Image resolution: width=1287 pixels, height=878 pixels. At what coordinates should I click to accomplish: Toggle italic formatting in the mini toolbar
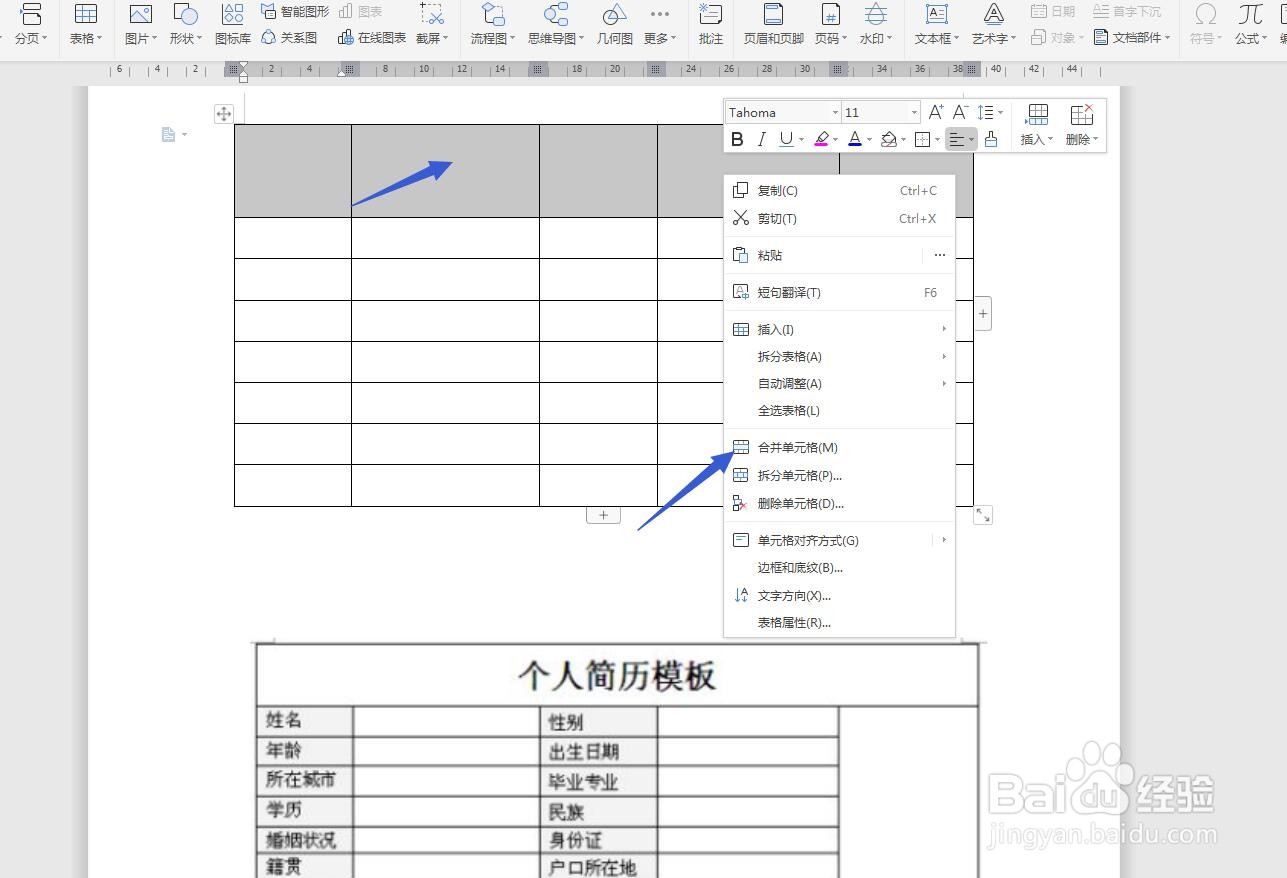click(x=761, y=139)
